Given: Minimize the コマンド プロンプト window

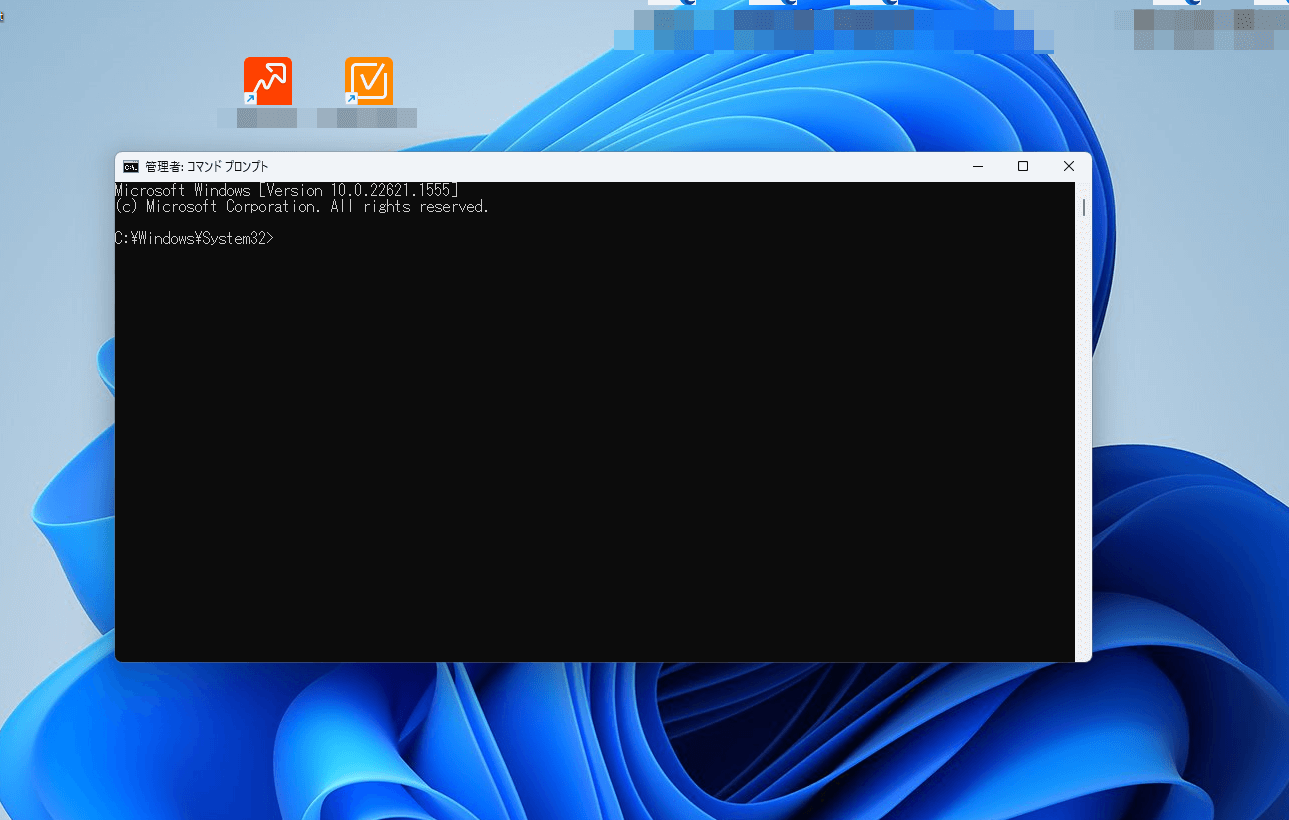Looking at the screenshot, I should (x=977, y=167).
